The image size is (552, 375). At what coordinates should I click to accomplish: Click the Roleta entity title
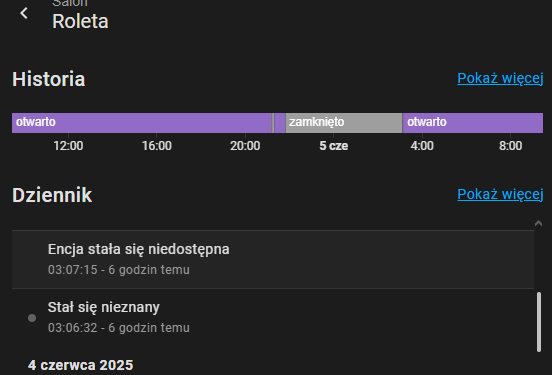pyautogui.click(x=80, y=21)
